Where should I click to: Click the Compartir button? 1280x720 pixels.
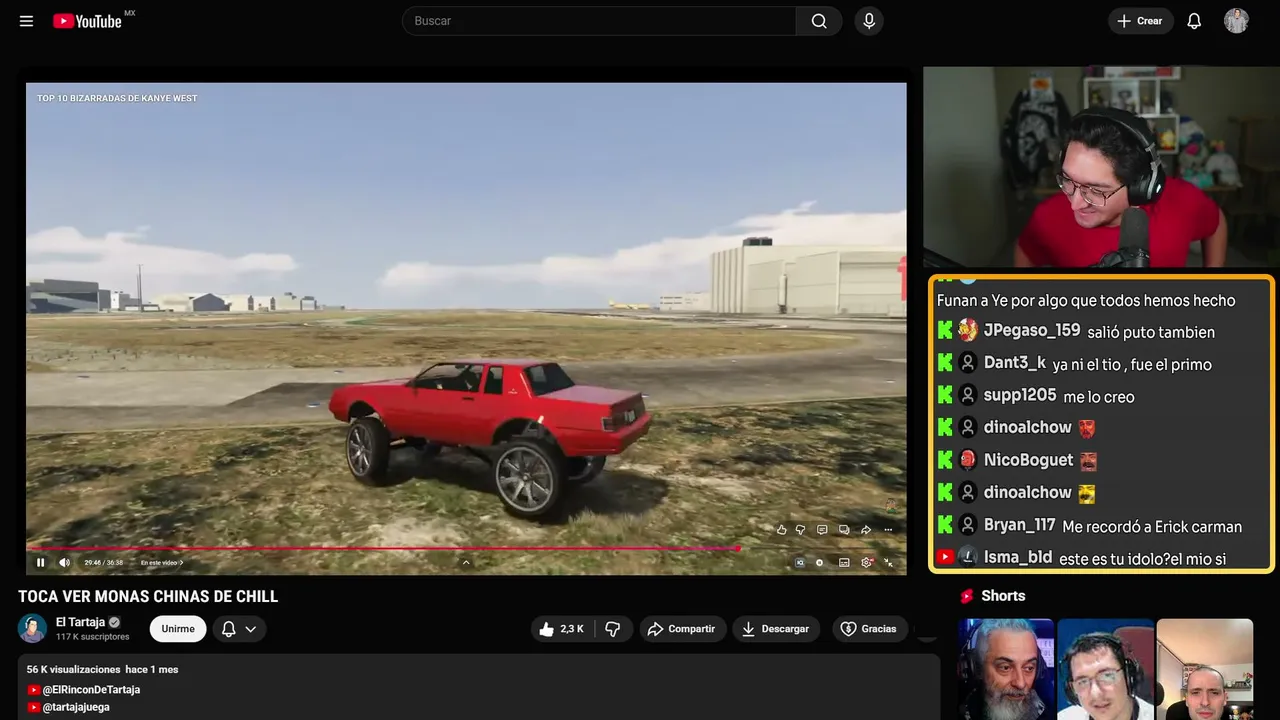[683, 629]
